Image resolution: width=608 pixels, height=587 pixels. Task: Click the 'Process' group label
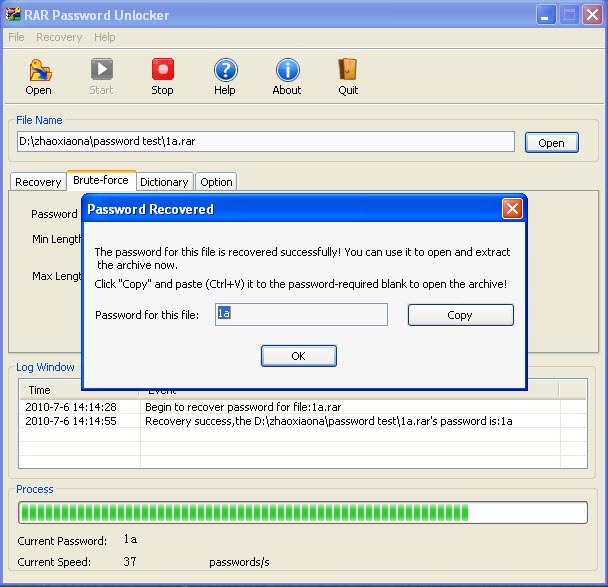coord(35,489)
